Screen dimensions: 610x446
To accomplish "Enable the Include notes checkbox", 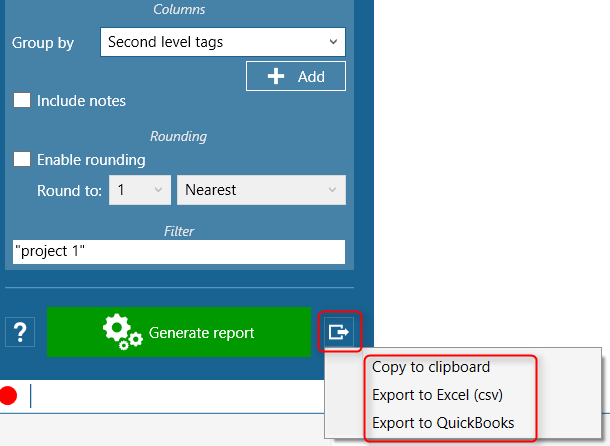I will click(x=22, y=101).
